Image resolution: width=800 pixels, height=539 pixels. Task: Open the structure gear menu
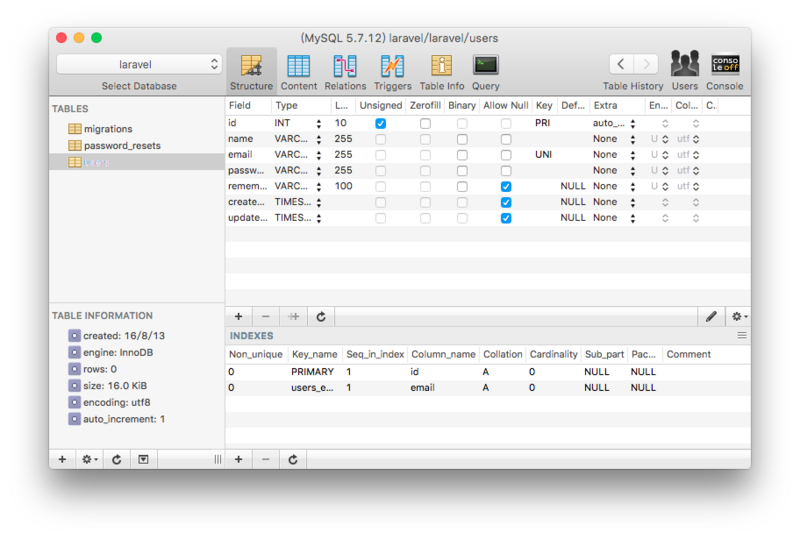tap(738, 316)
